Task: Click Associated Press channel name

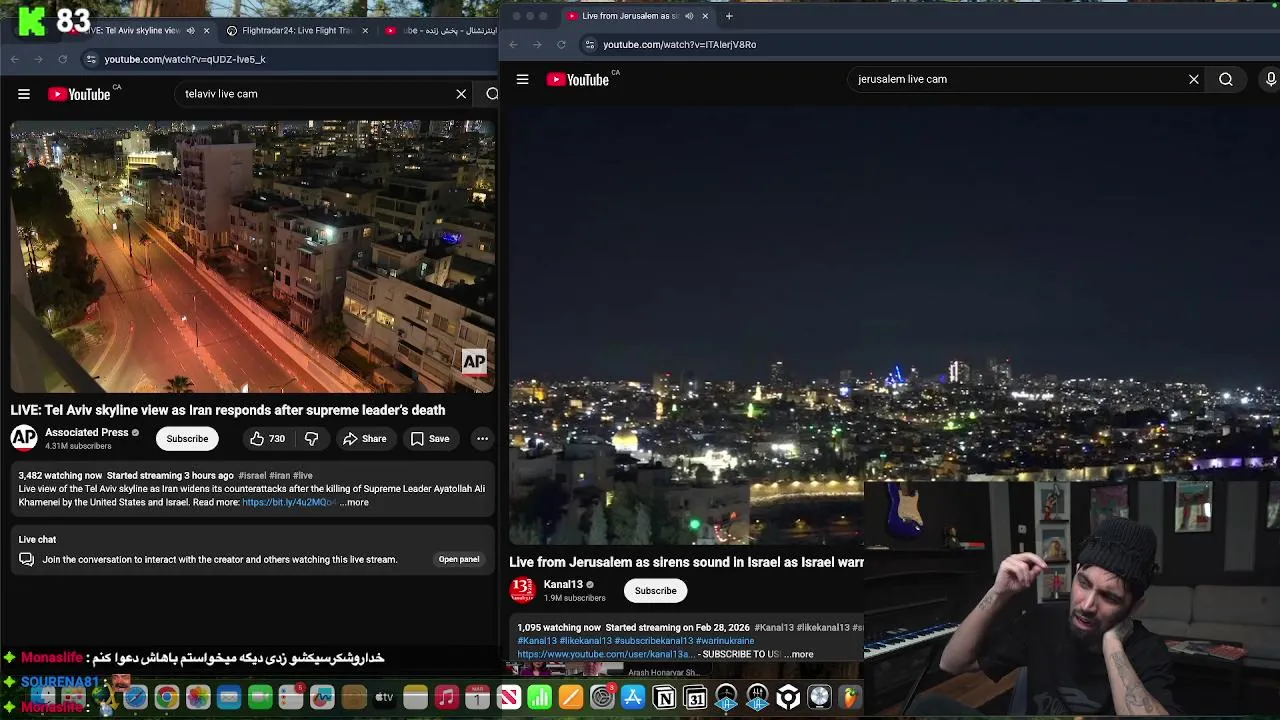Action: point(86,432)
